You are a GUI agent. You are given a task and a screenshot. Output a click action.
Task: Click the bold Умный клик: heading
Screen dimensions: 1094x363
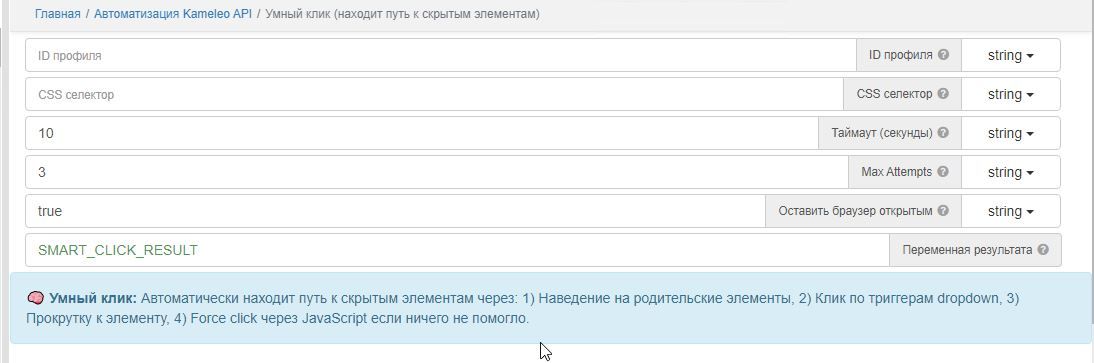pyautogui.click(x=93, y=299)
